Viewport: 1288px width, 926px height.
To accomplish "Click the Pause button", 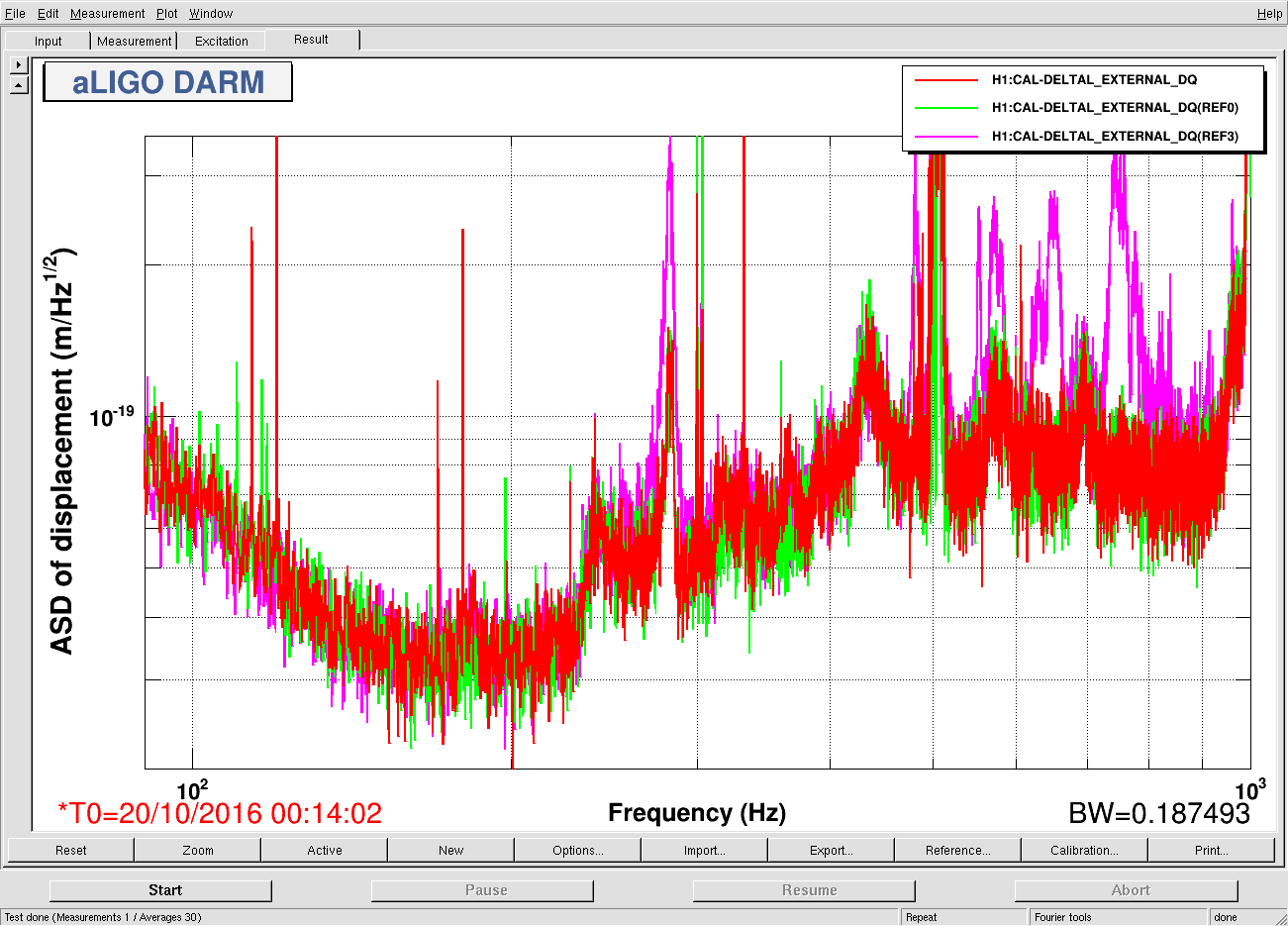I will 483,890.
